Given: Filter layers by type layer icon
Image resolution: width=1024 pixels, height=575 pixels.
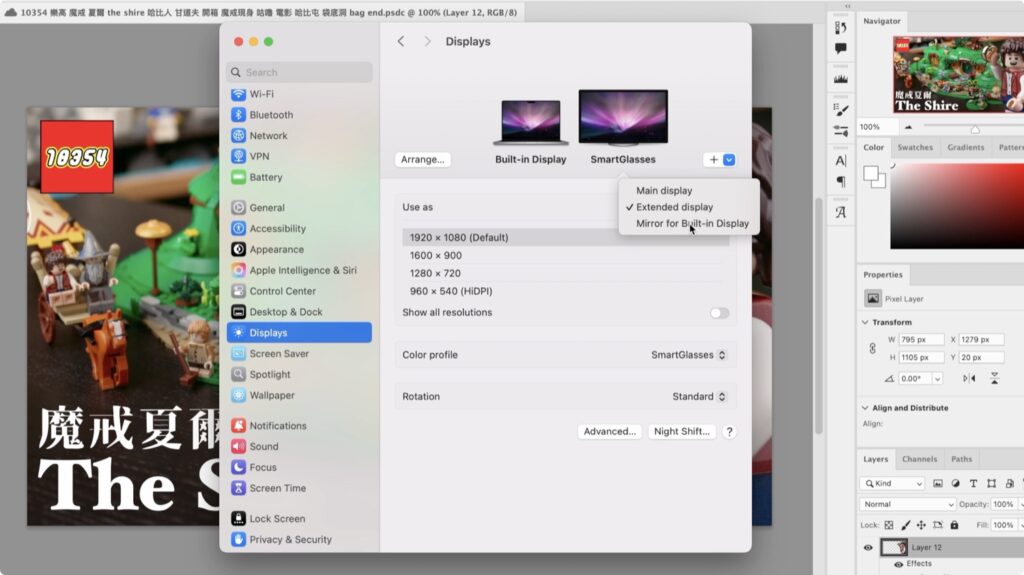Looking at the screenshot, I should (x=973, y=484).
